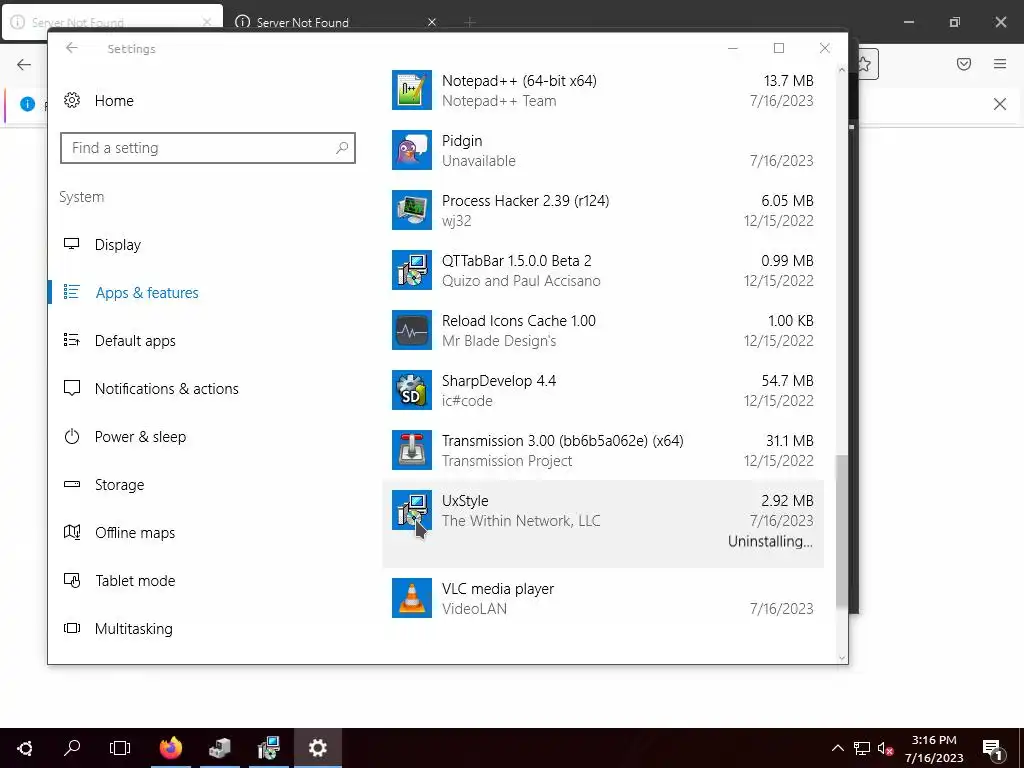The image size is (1024, 768).
Task: Click the Process Hacker app icon
Action: coord(411,210)
